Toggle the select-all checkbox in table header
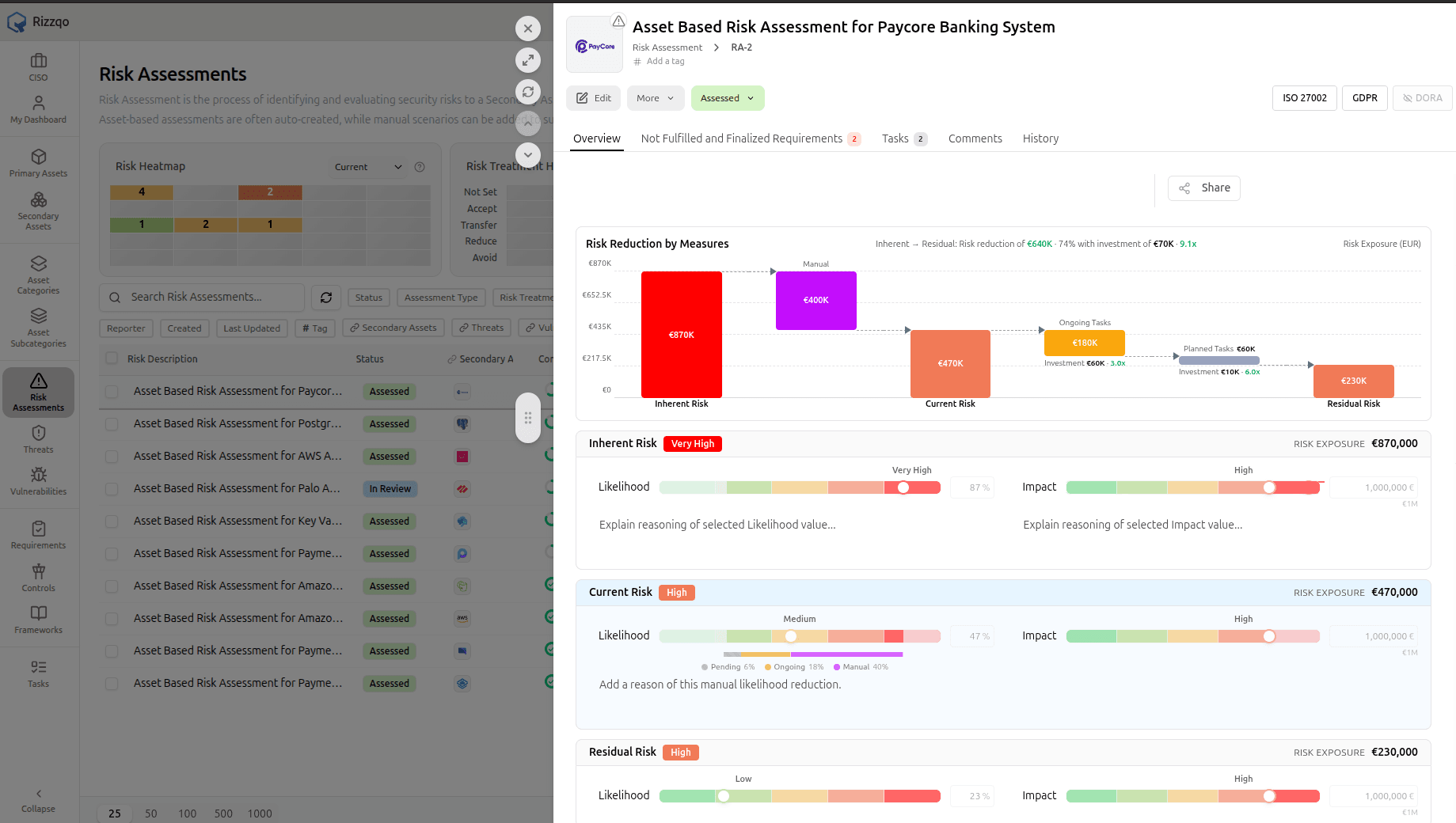The image size is (1456, 823). click(x=112, y=358)
